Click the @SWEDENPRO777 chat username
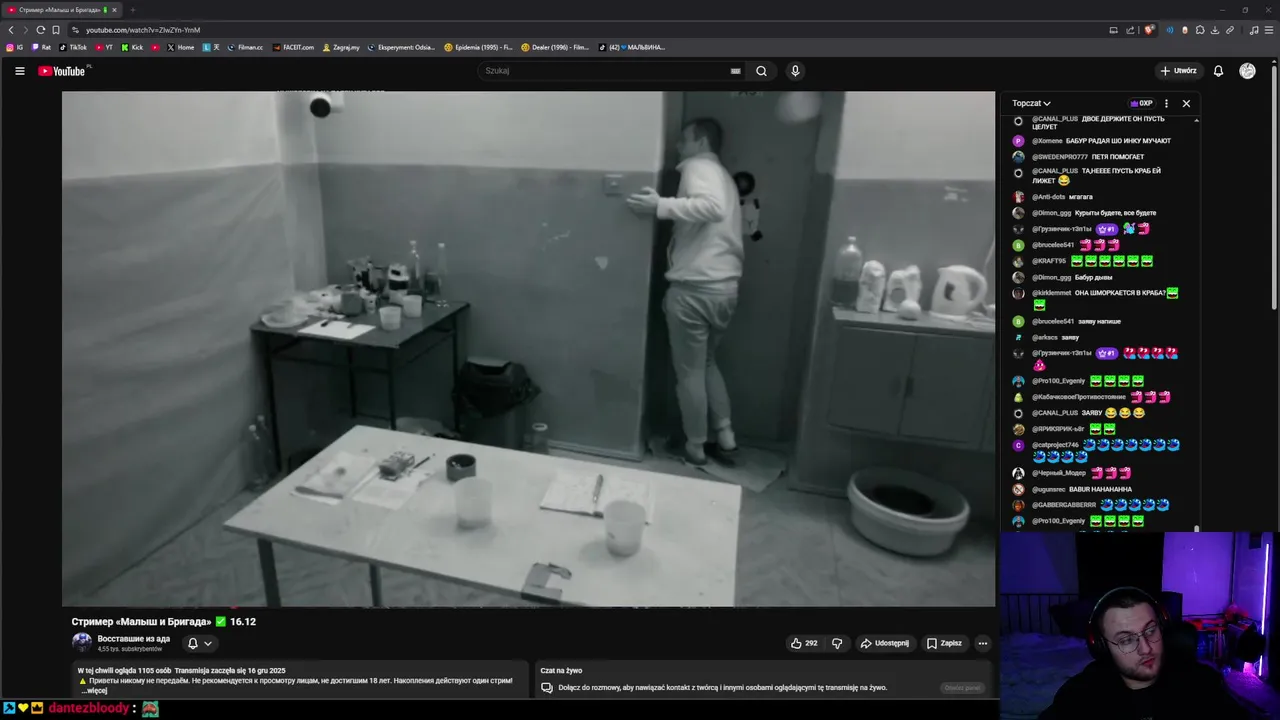 coord(1059,157)
